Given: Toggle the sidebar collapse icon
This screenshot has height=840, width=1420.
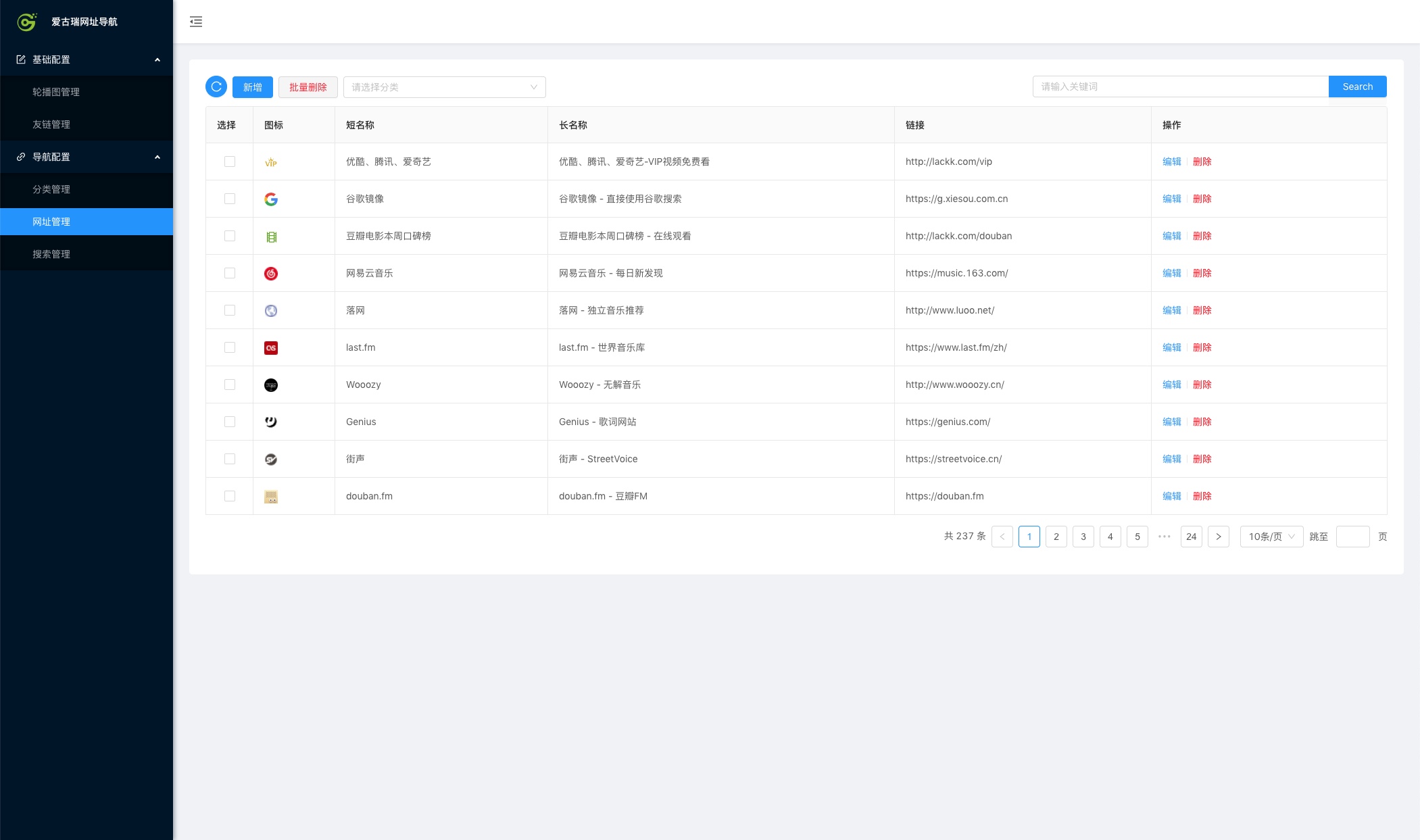Looking at the screenshot, I should click(x=196, y=22).
